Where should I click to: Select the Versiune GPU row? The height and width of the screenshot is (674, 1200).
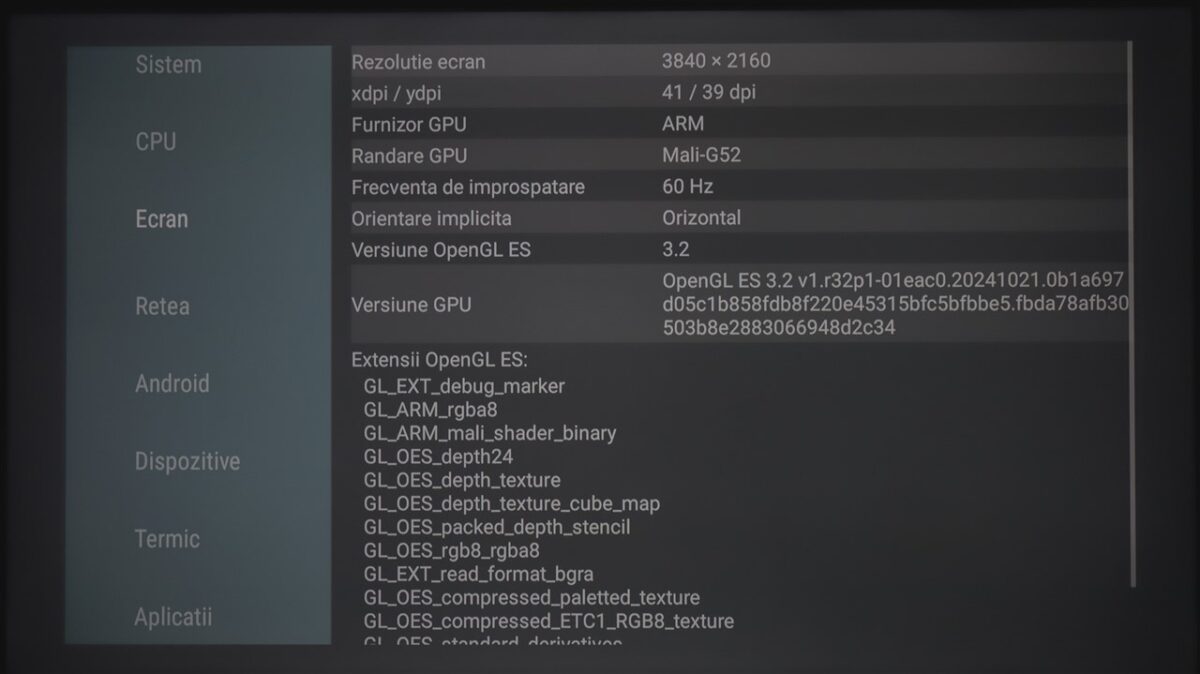tap(740, 304)
